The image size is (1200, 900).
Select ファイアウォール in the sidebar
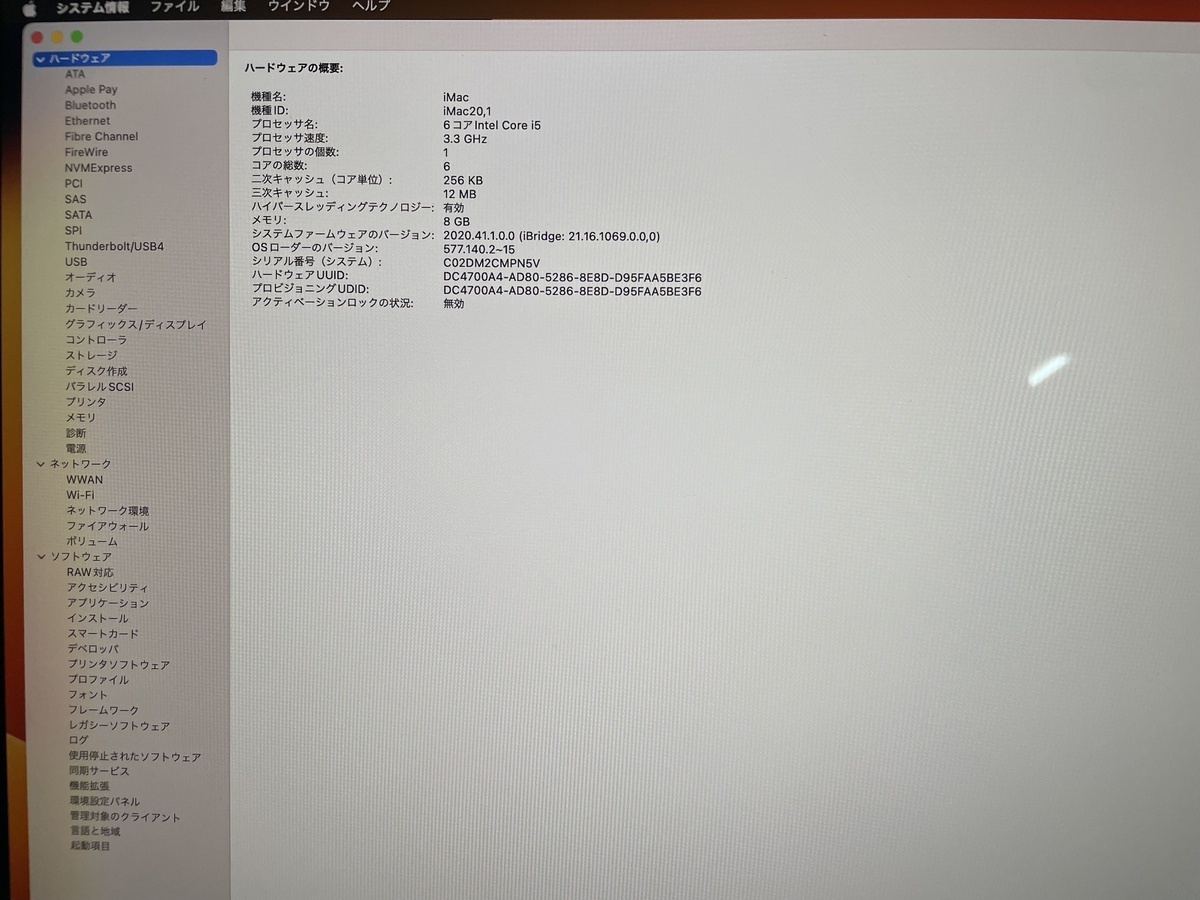[x=108, y=526]
